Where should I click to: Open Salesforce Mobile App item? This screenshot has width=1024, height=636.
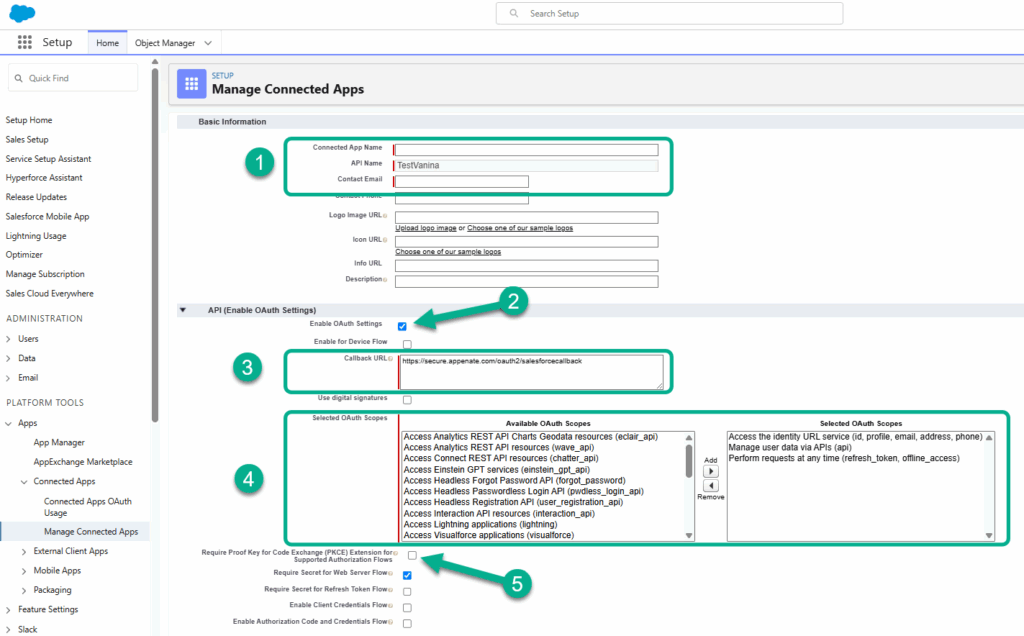point(47,217)
